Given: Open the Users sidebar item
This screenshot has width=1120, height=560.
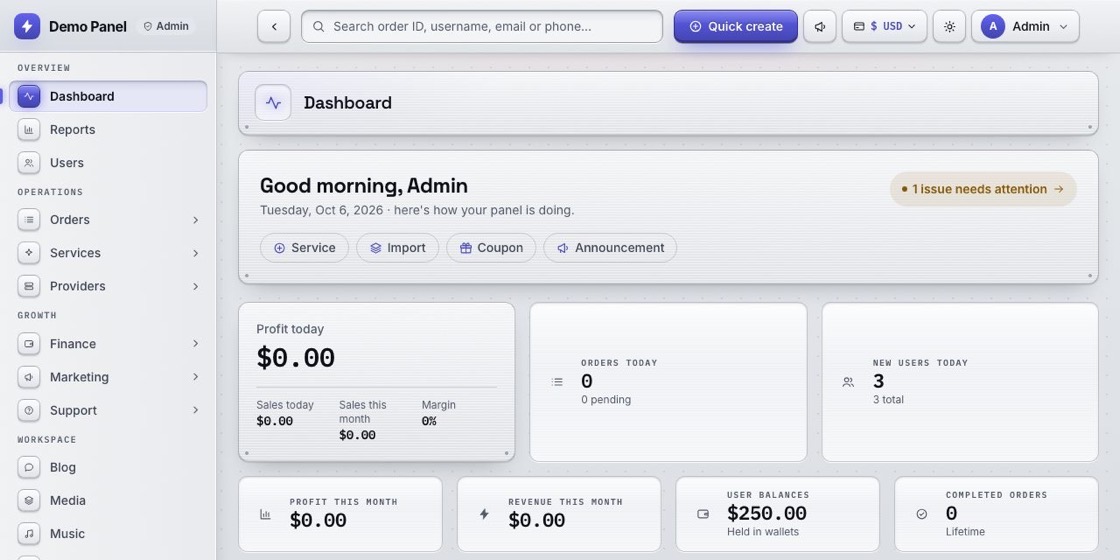Looking at the screenshot, I should click(108, 163).
